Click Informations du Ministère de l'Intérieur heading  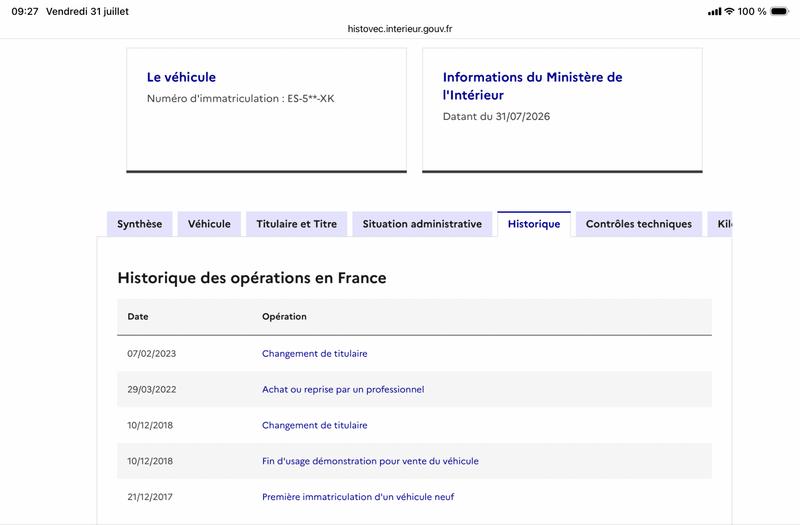pos(533,86)
